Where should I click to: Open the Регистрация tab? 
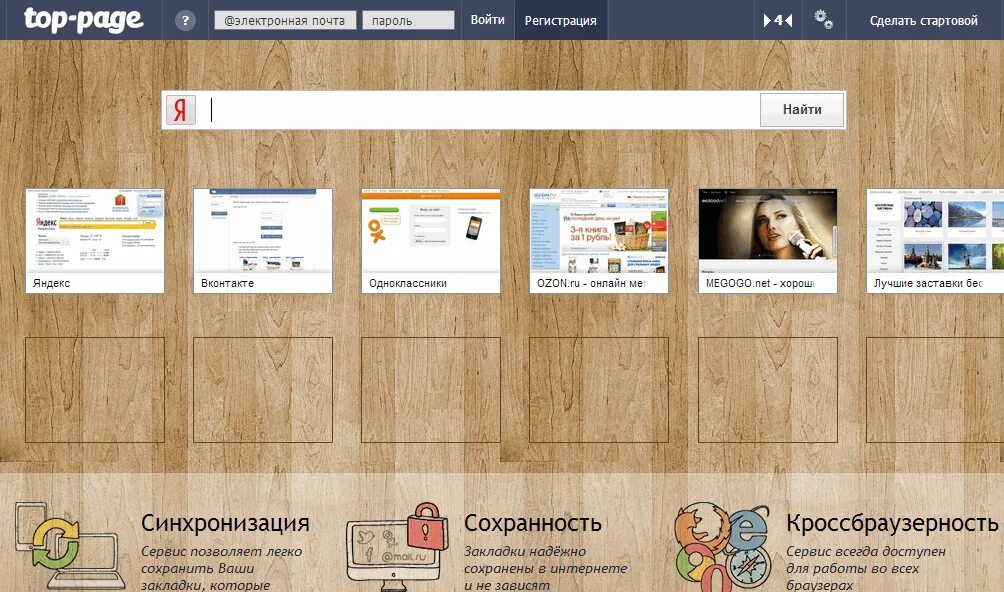click(561, 20)
